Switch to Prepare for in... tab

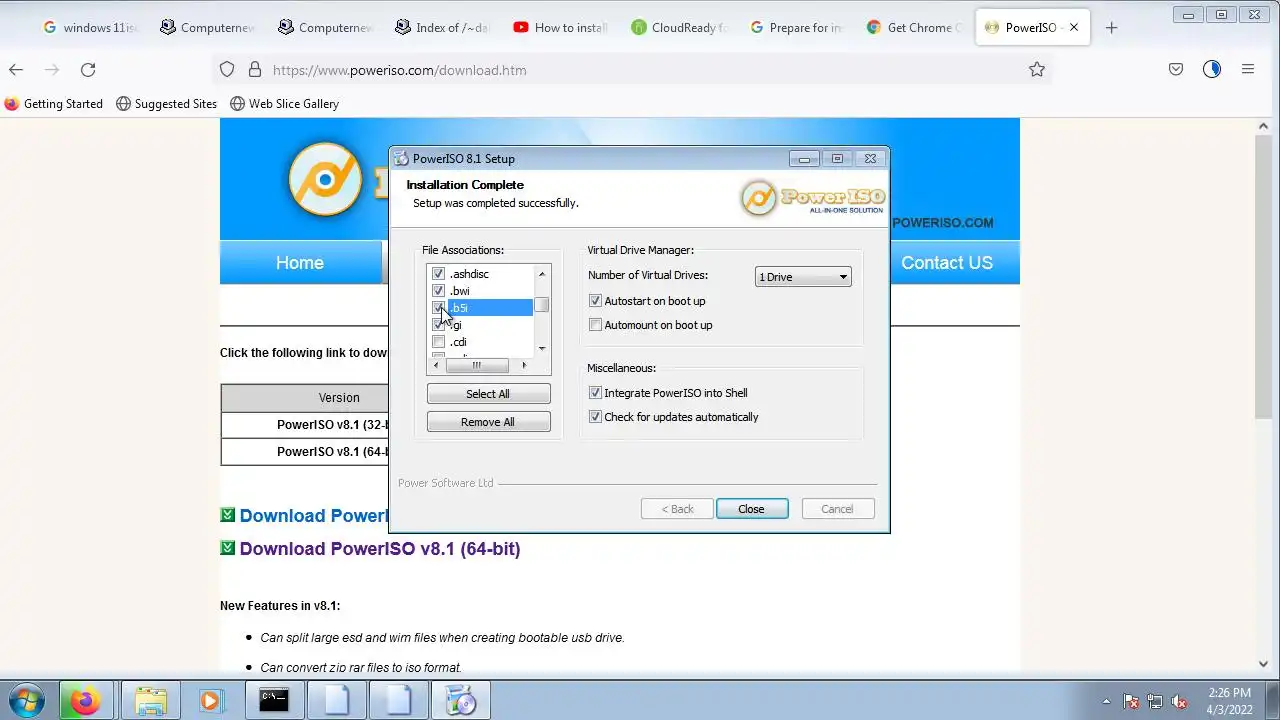[x=797, y=27]
